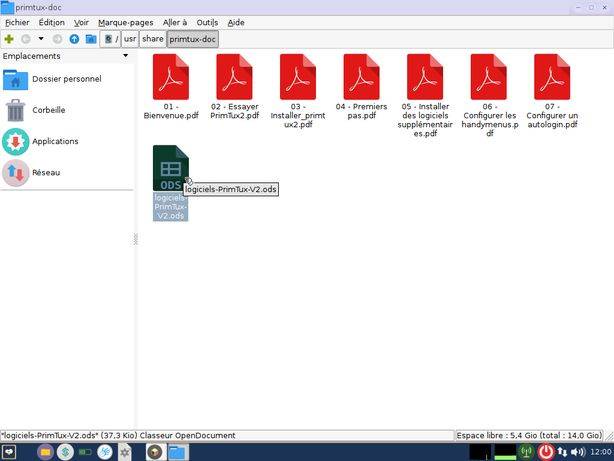Open the taskbar start menu icon
The height and width of the screenshot is (461, 614).
point(9,452)
